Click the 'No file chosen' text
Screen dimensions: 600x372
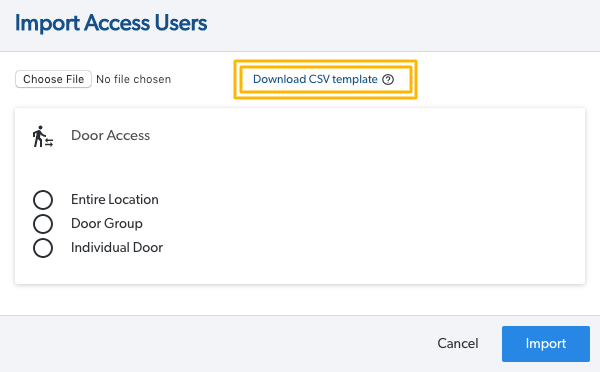134,79
